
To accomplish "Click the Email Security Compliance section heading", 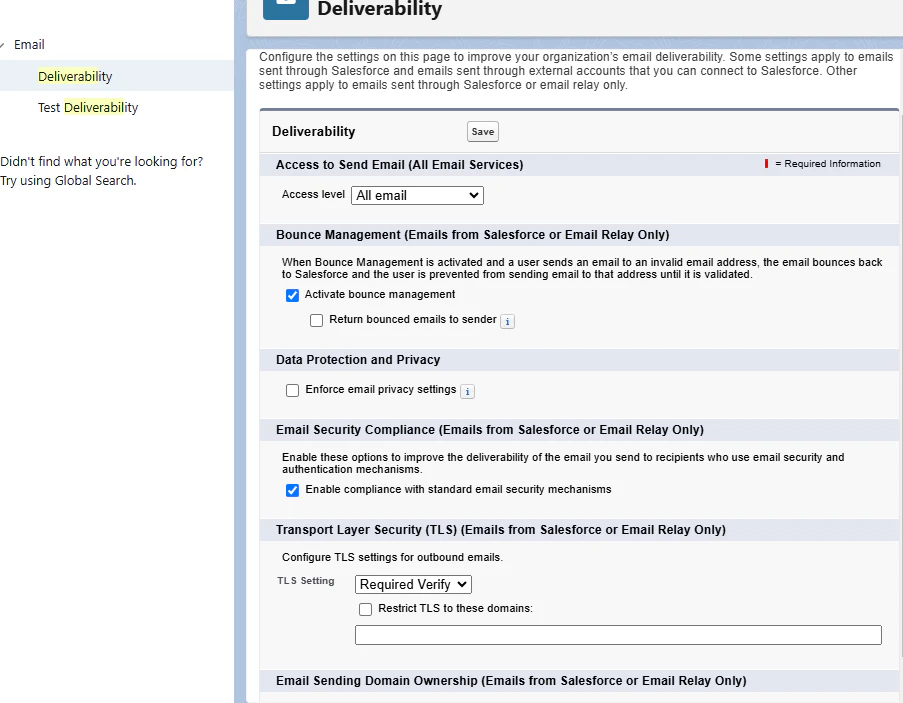I will coord(490,430).
